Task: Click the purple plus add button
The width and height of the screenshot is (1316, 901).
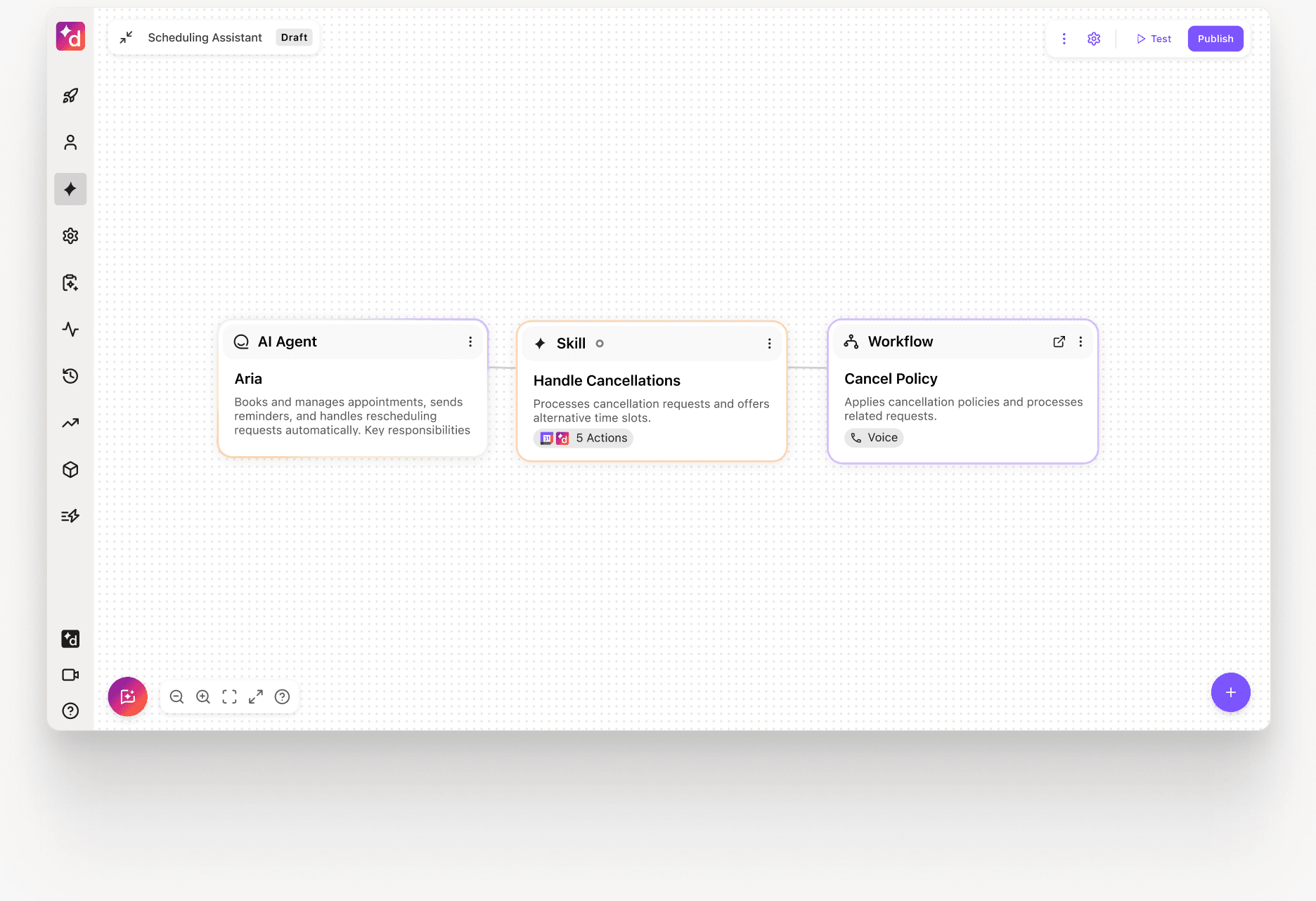Action: (x=1230, y=692)
